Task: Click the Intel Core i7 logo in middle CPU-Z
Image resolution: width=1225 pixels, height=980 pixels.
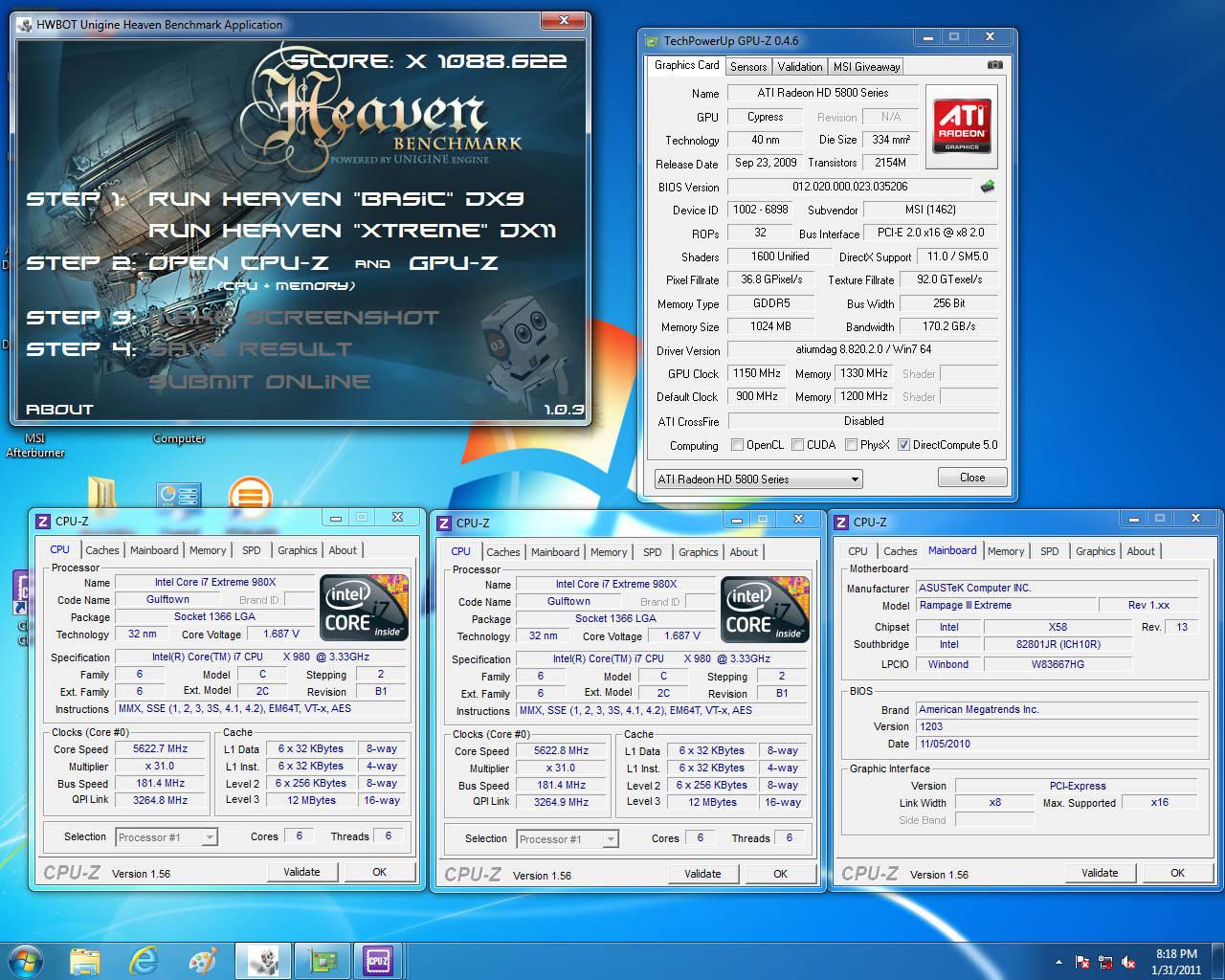Action: click(765, 610)
